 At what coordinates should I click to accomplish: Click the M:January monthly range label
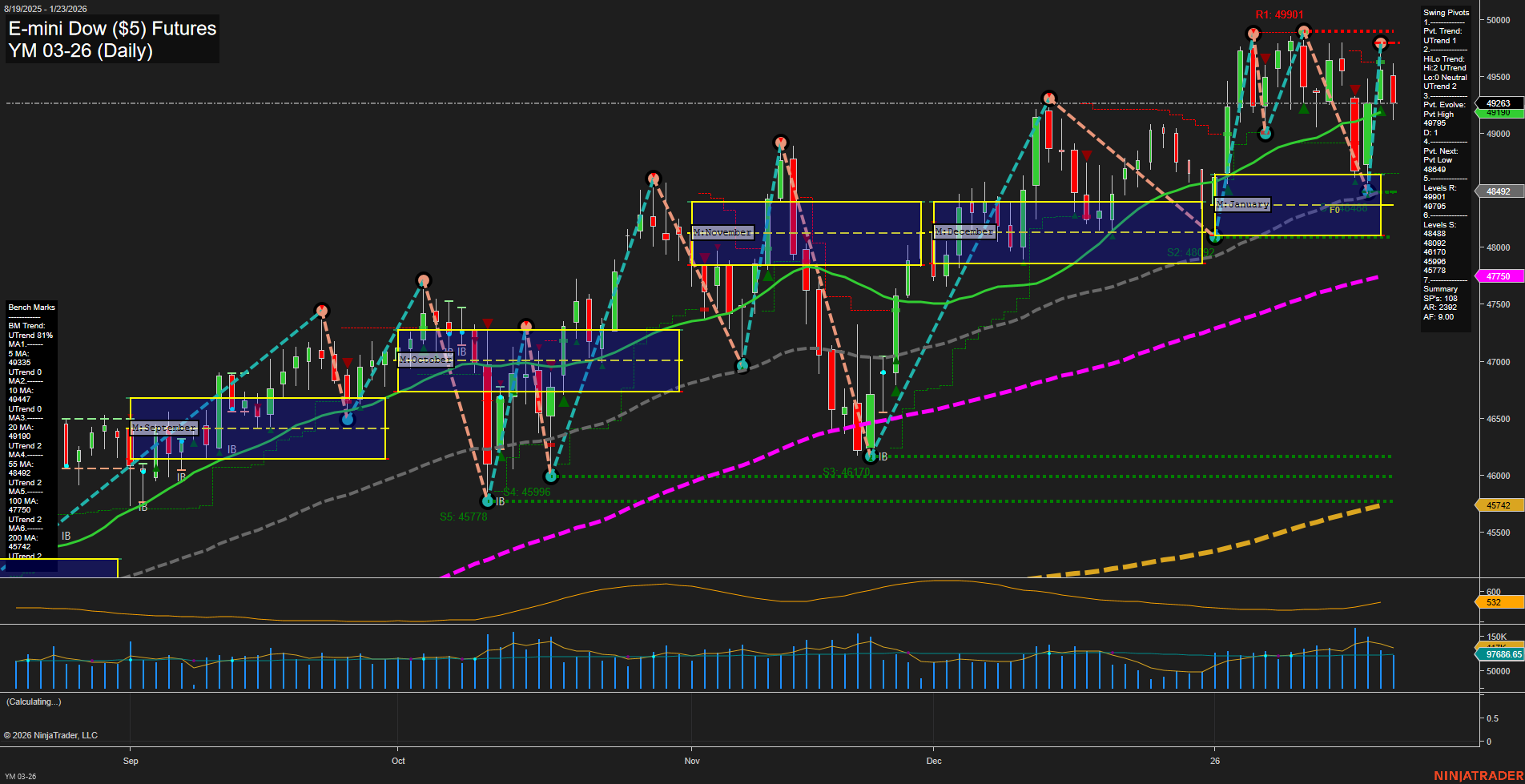point(1241,204)
